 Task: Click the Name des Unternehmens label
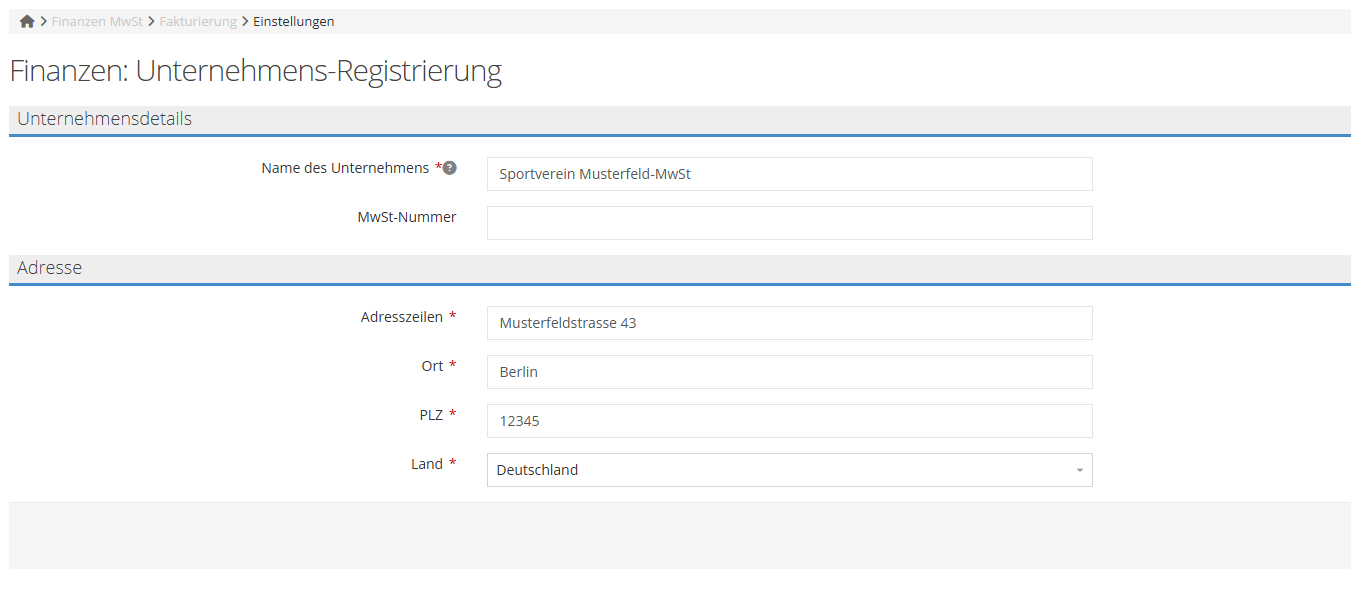point(345,168)
